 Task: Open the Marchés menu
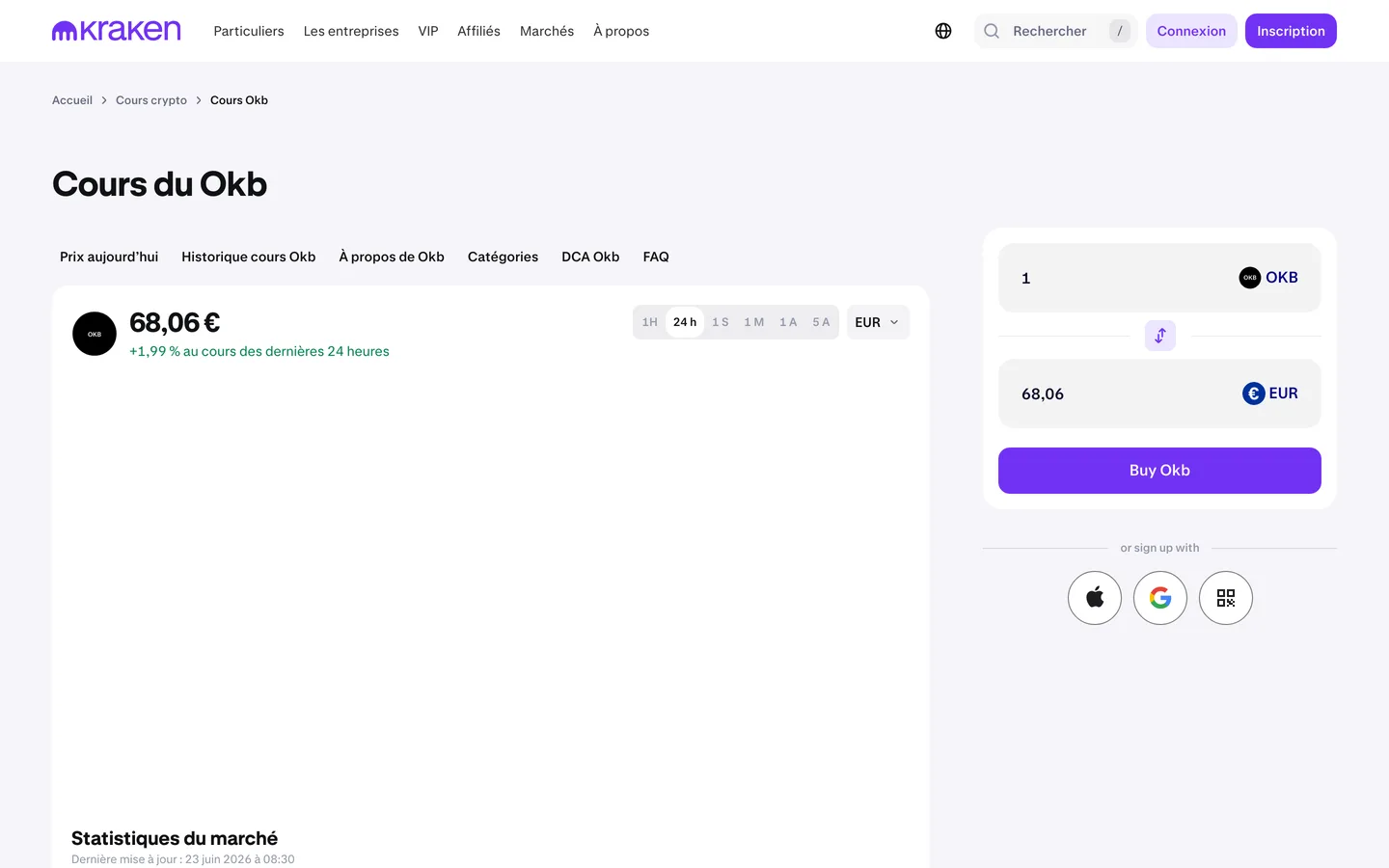coord(547,31)
